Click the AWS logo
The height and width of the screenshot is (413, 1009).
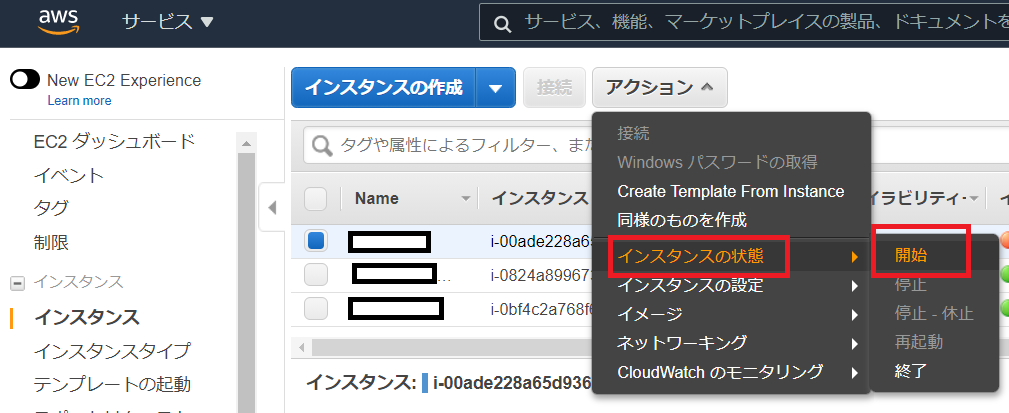coord(59,23)
